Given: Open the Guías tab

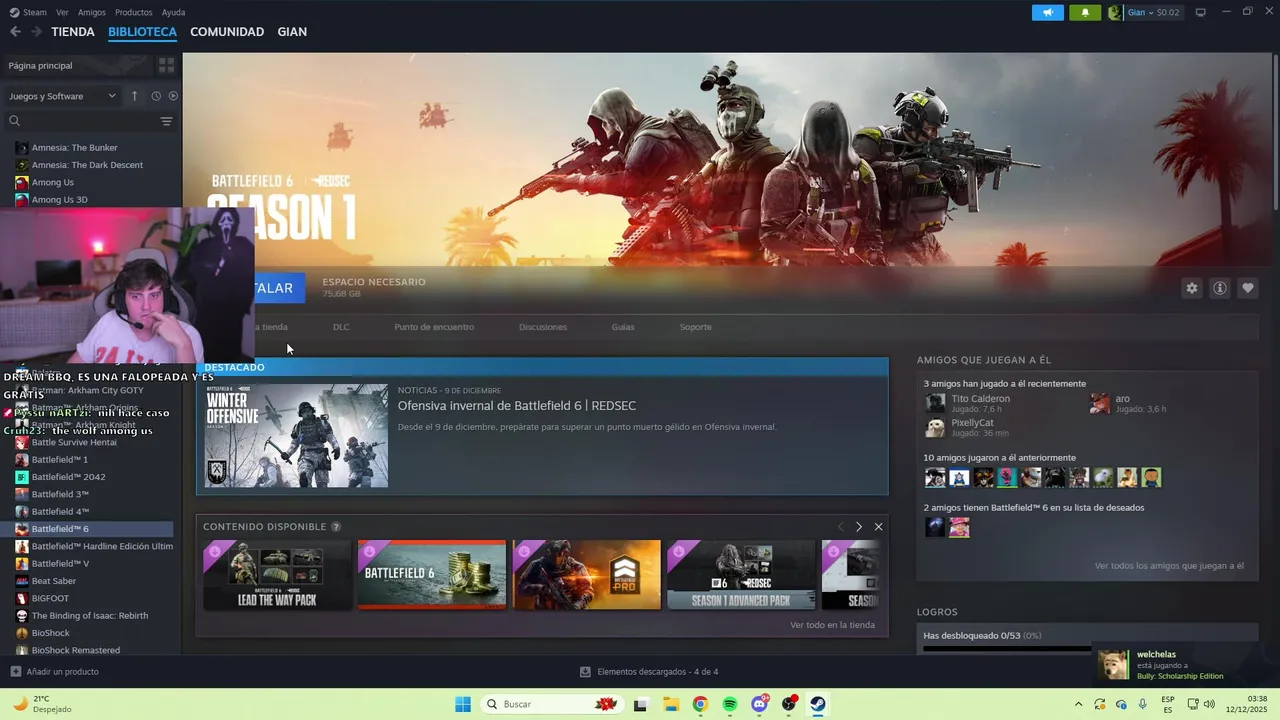Looking at the screenshot, I should (x=623, y=327).
